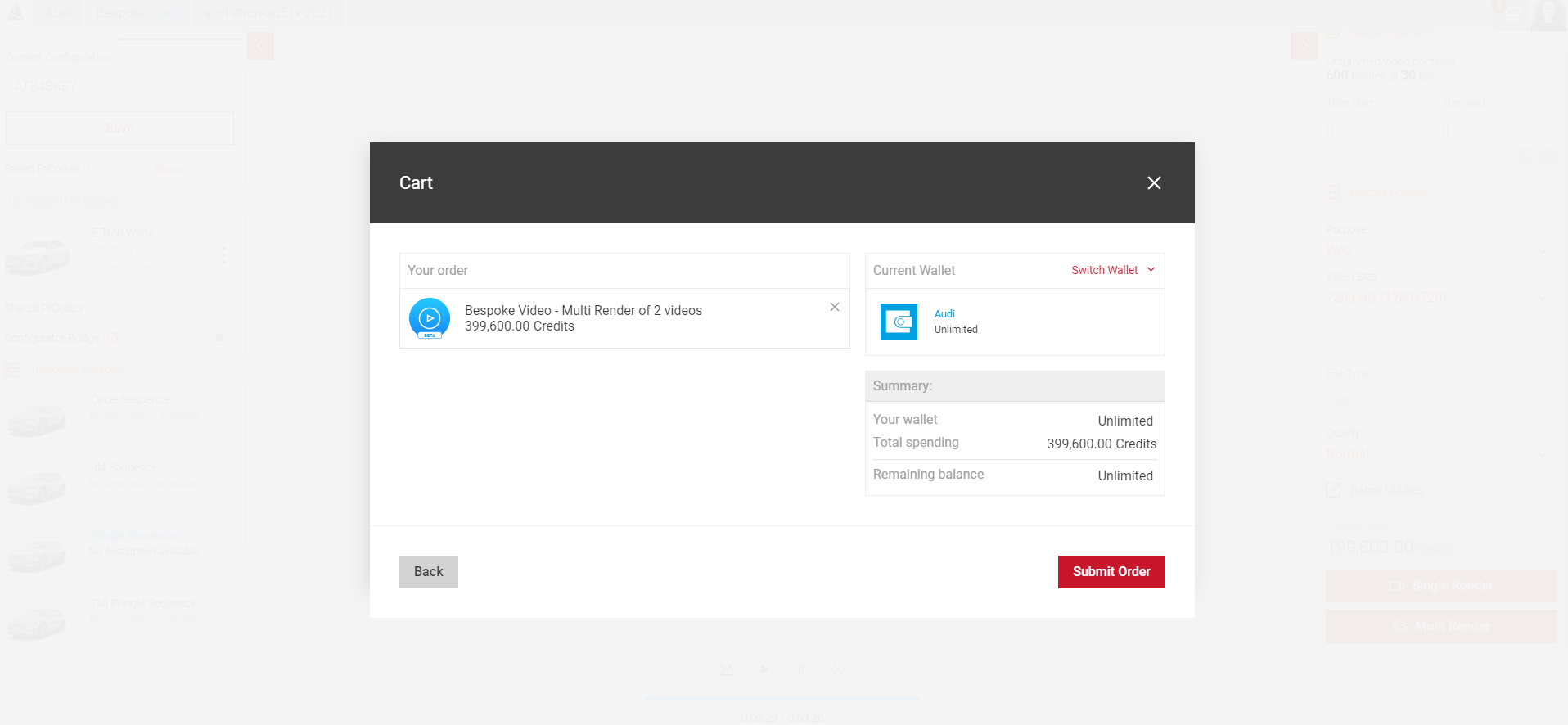1568x725 pixels.
Task: Click the Bespoke Video beta play icon
Action: 430,318
